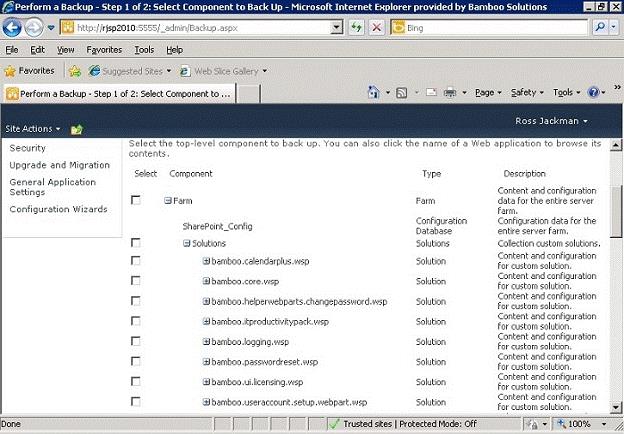The height and width of the screenshot is (434, 624).
Task: Open the search provider dropdown arrow
Action: [x=613, y=27]
